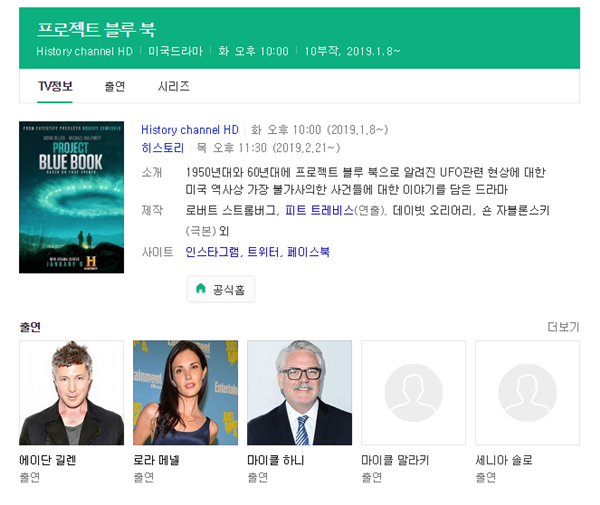Visit the 트위터 site link

click(x=262, y=252)
